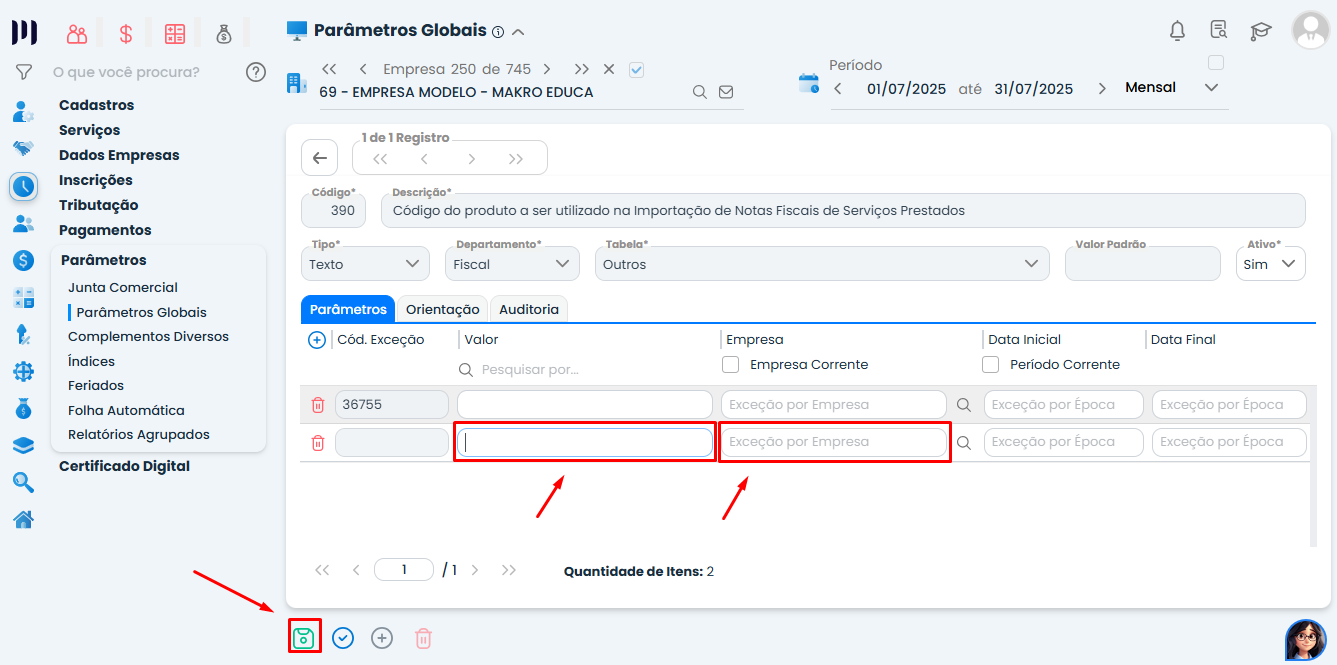Image resolution: width=1337 pixels, height=665 pixels.
Task: Click the graduation cap training icon
Action: pos(1260,31)
